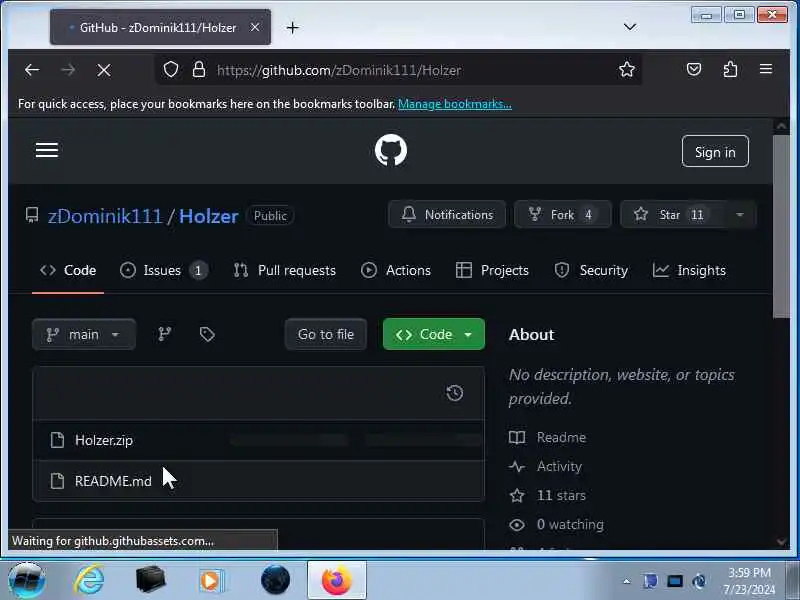Image resolution: width=800 pixels, height=600 pixels.
Task: Open the tracking protection shield icon
Action: tap(171, 69)
